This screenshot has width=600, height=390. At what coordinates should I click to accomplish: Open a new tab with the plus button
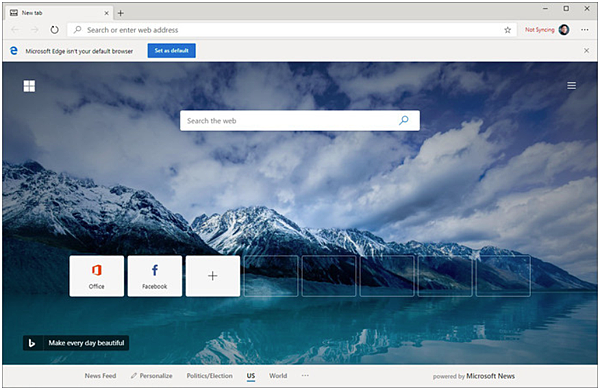click(121, 13)
